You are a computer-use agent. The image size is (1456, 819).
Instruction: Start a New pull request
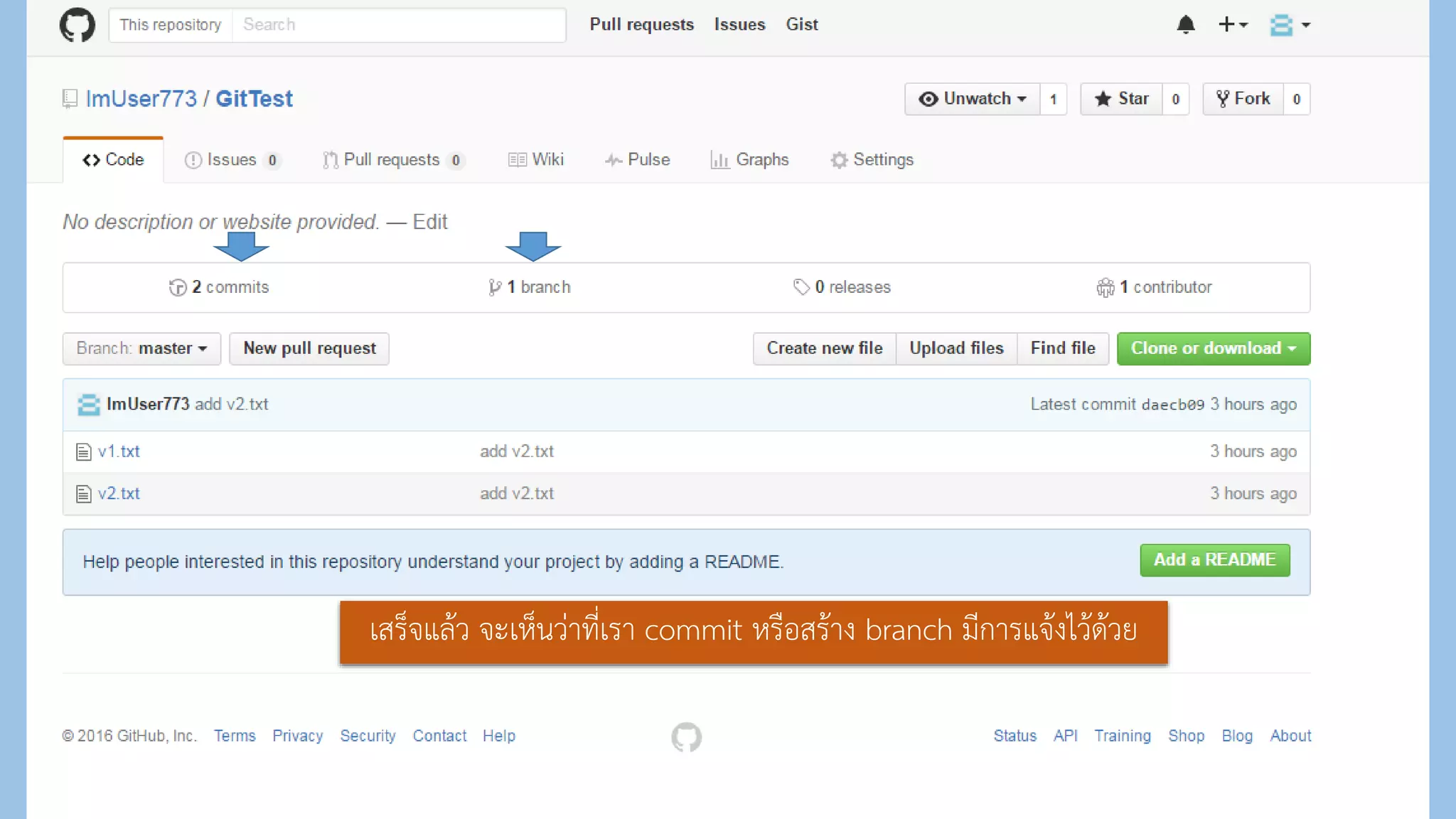pos(309,348)
